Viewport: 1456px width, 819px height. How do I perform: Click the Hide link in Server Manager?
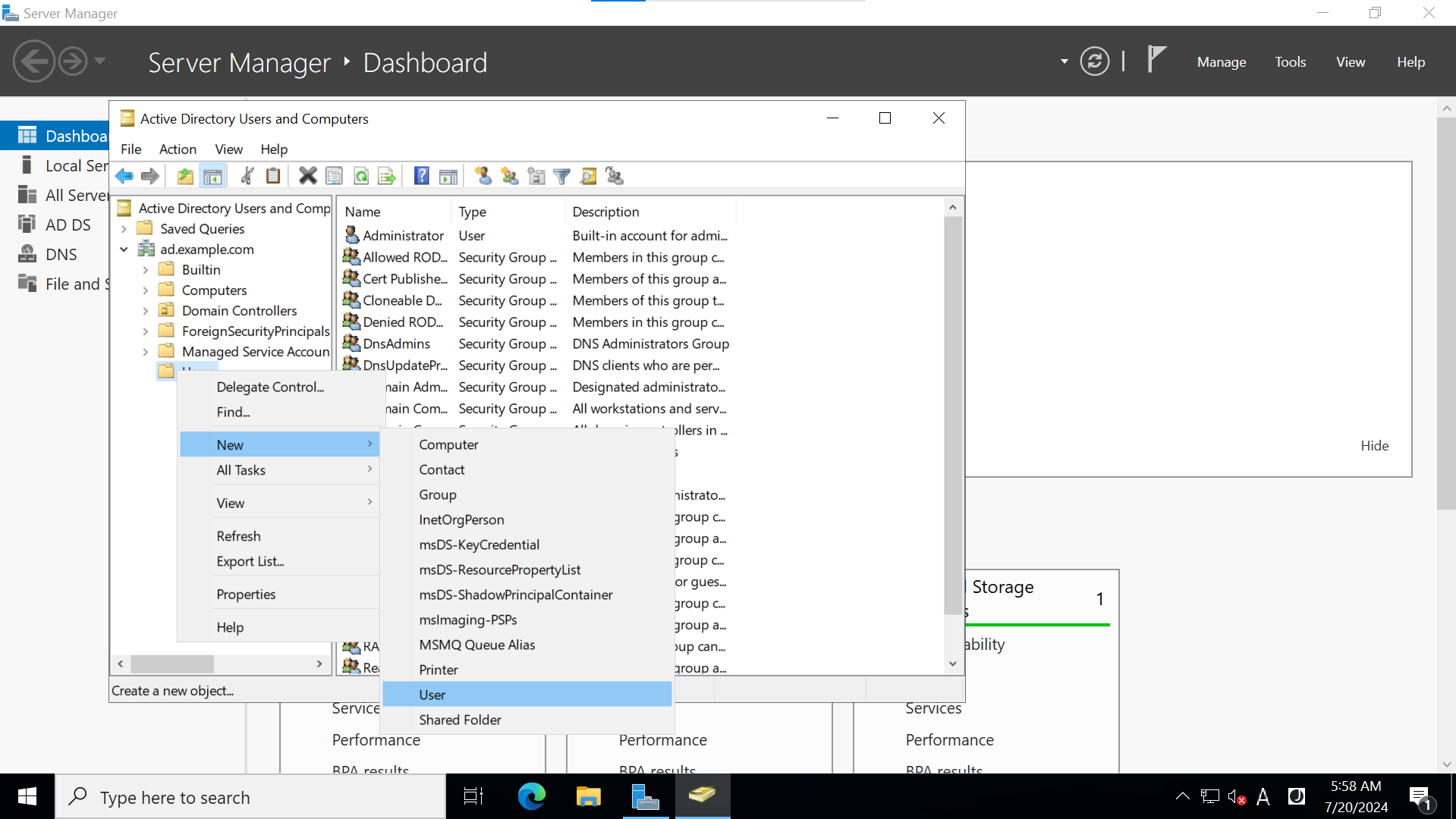(x=1373, y=445)
